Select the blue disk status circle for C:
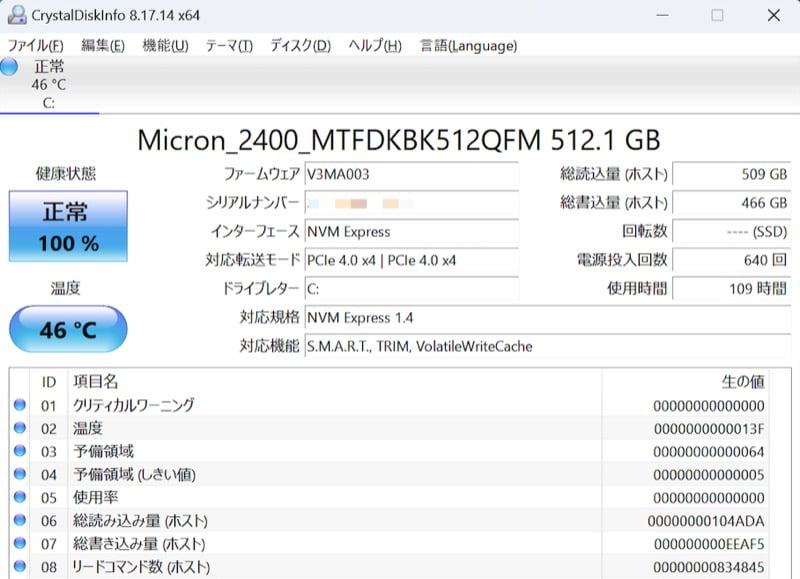 pyautogui.click(x=9, y=67)
